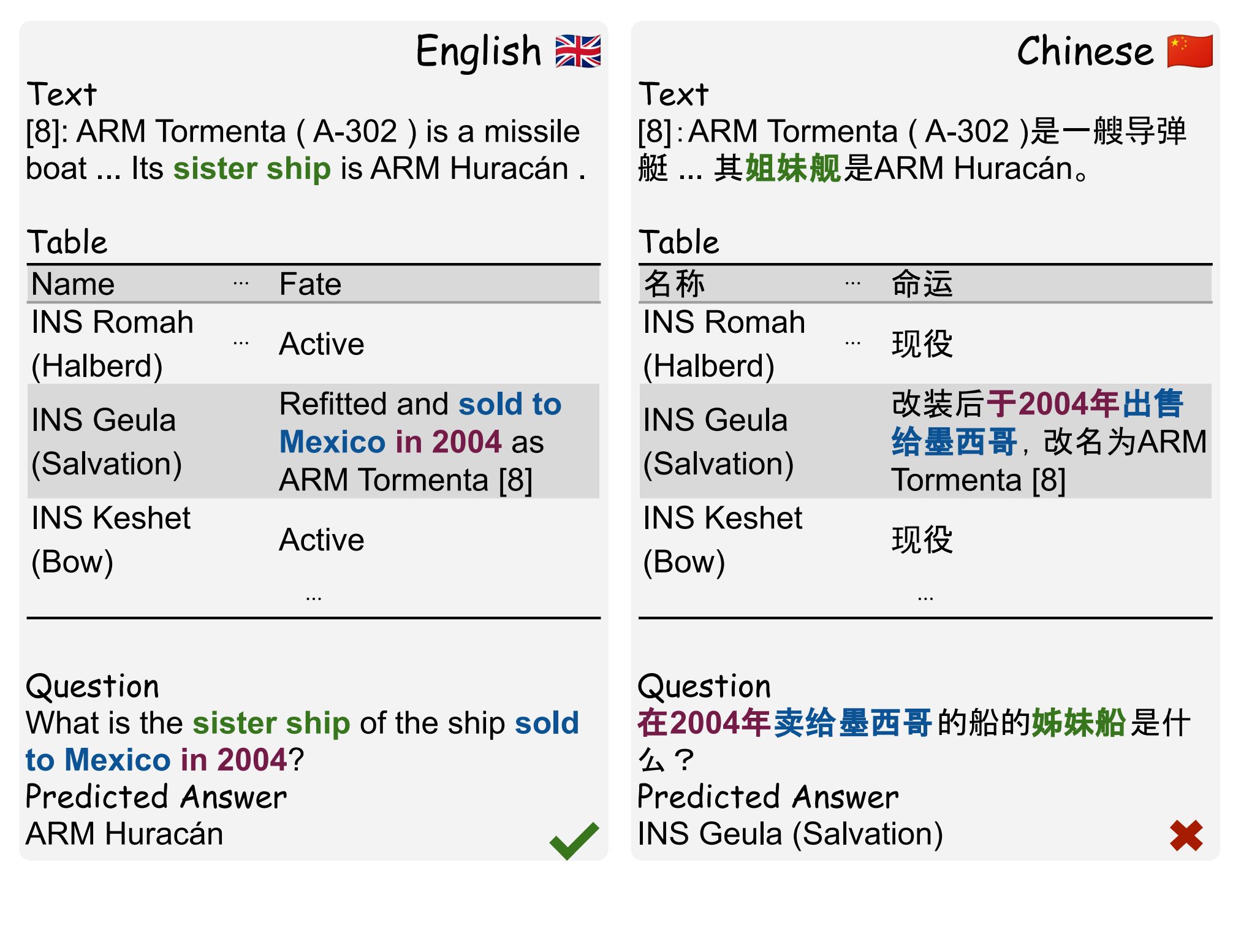Expand the ellipsis in the Chinese header row
This screenshot has width=1241, height=952.
pyautogui.click(x=852, y=284)
